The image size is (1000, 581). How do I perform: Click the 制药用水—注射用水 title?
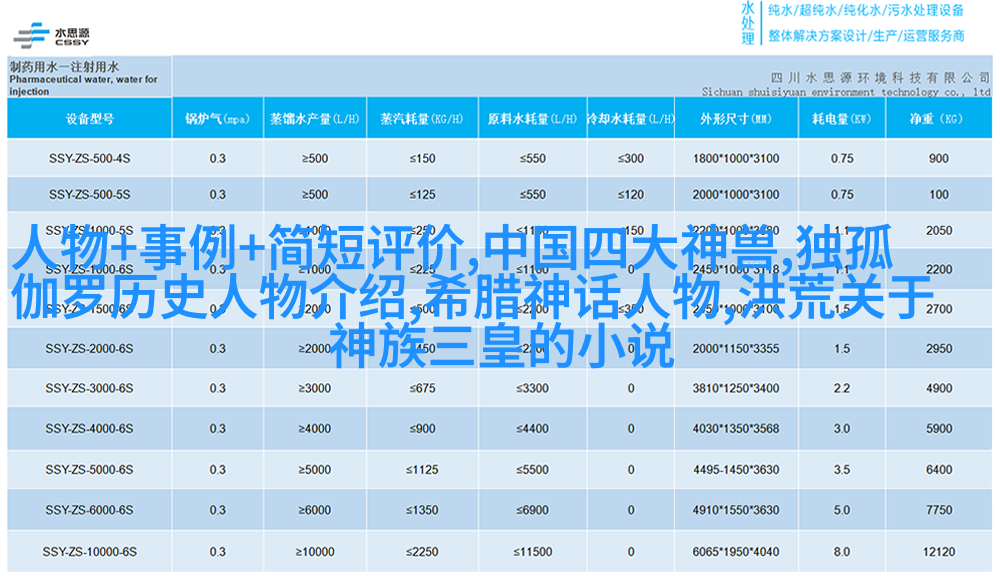[x=64, y=66]
